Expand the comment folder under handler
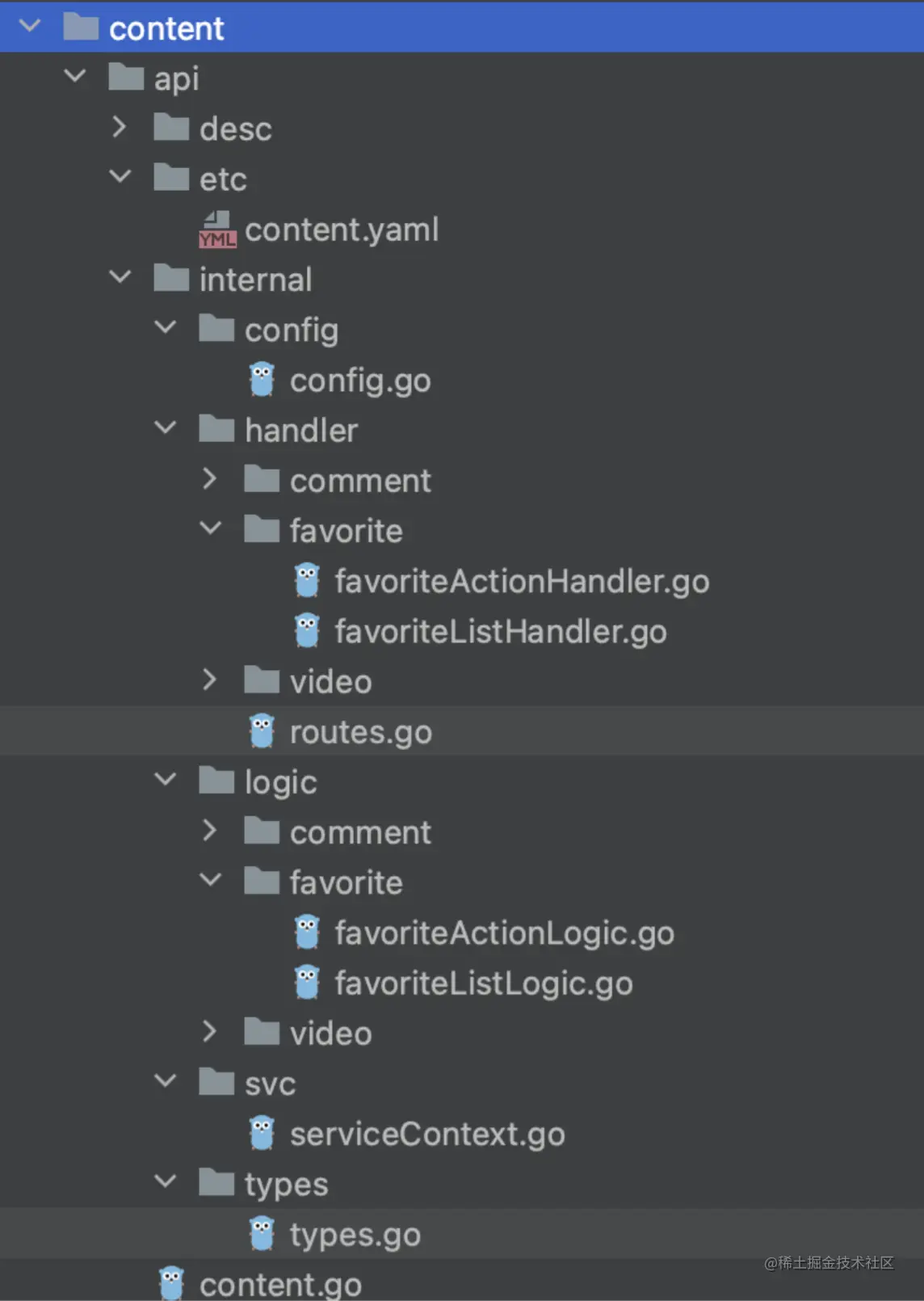 tap(210, 479)
